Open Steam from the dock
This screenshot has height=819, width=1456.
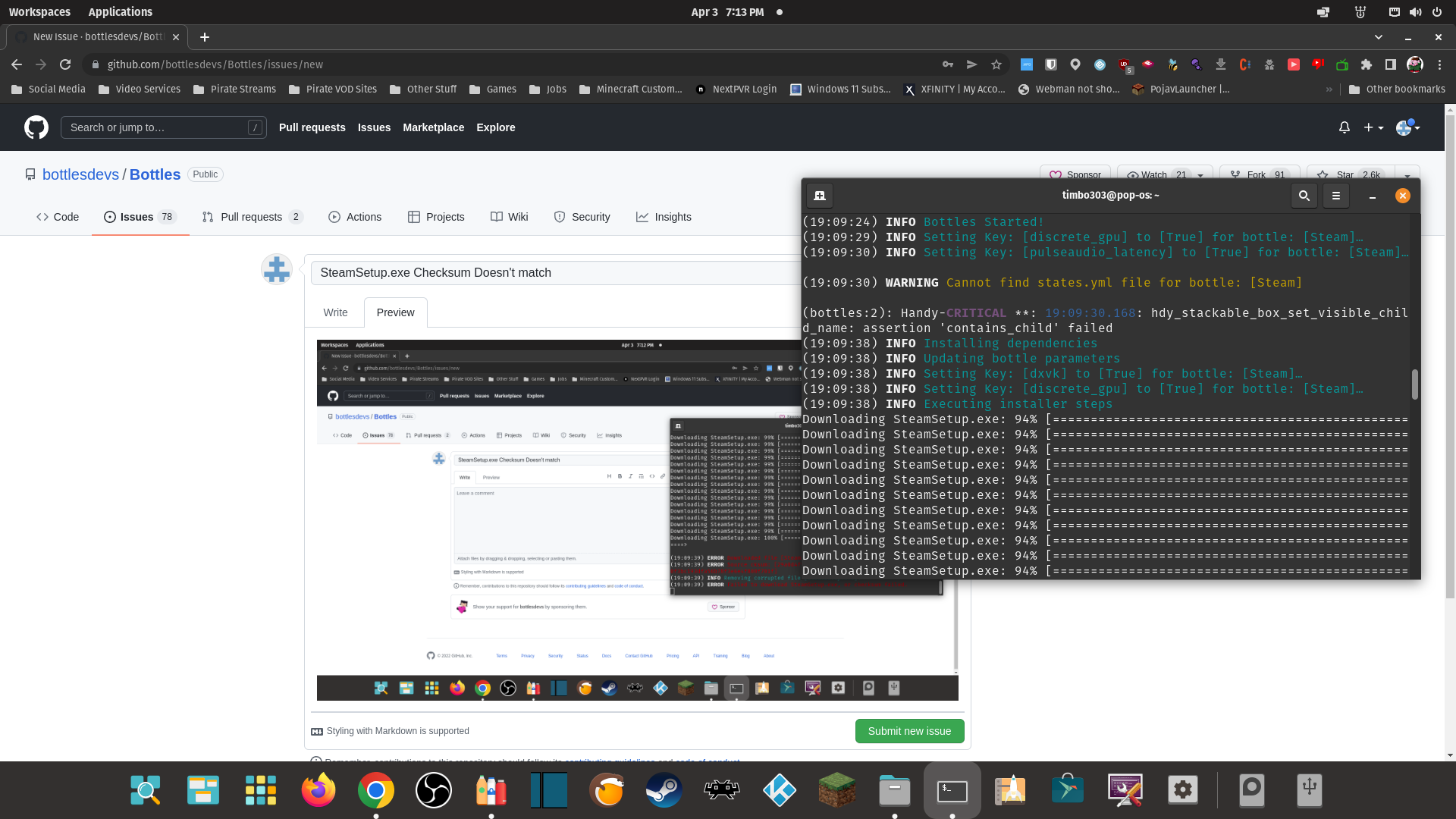(664, 790)
